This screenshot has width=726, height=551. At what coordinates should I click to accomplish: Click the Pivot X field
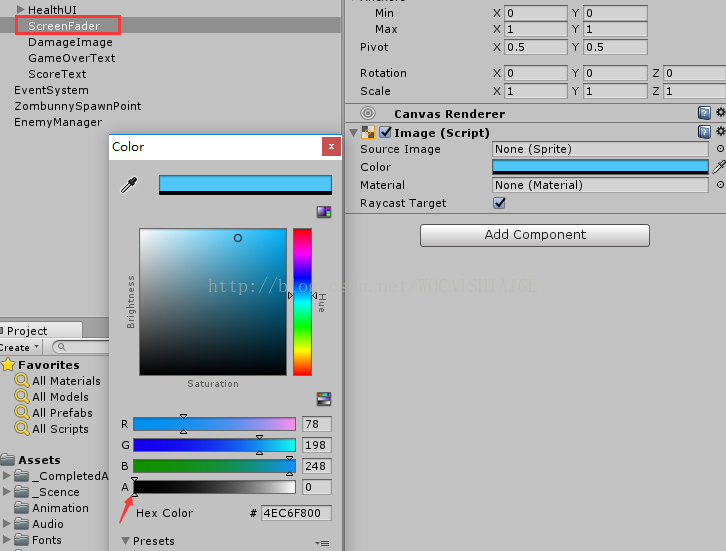pyautogui.click(x=536, y=47)
